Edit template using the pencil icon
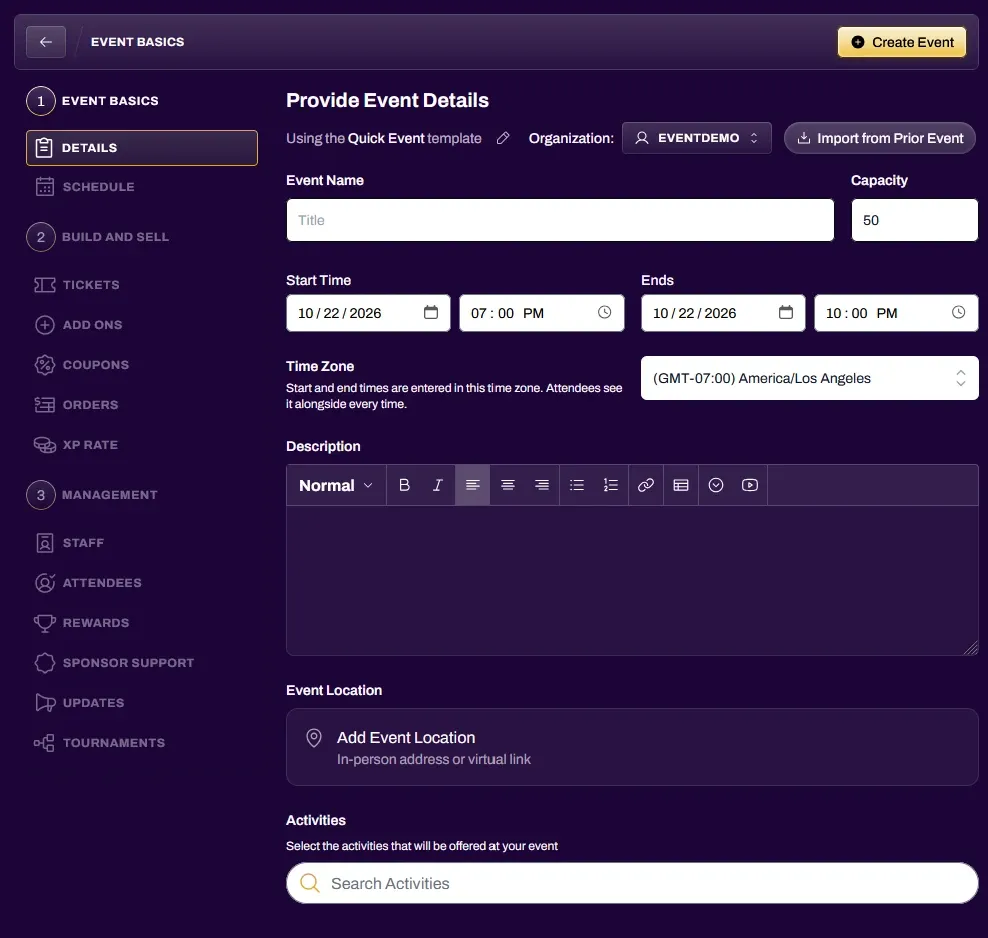 click(x=503, y=139)
